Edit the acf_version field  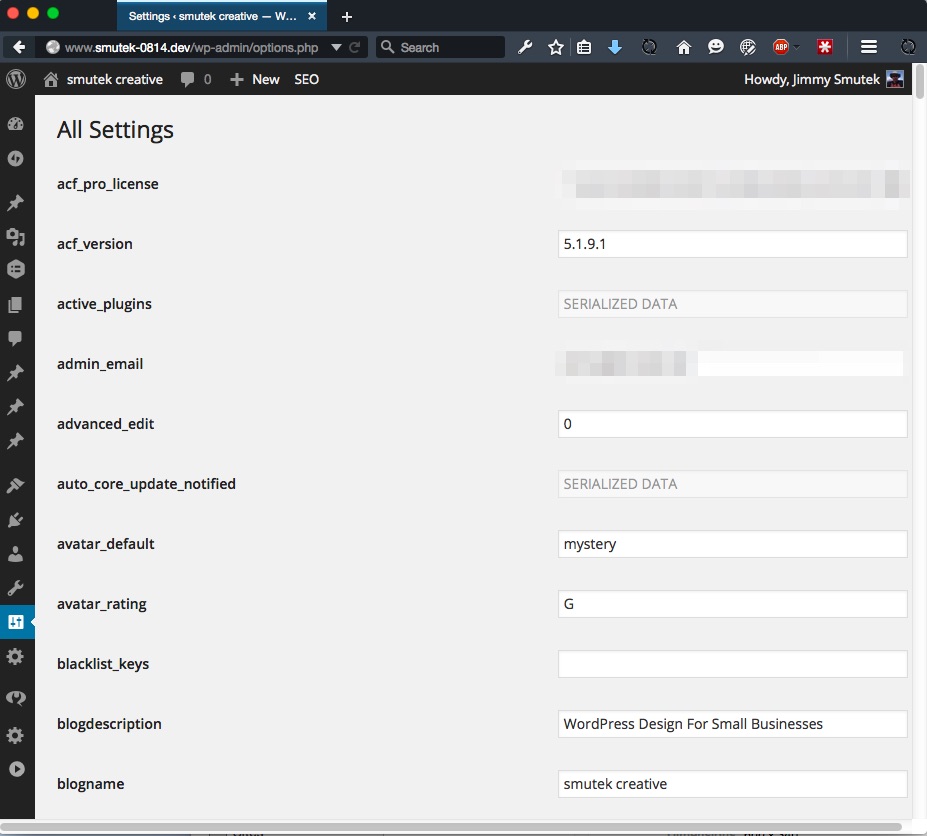click(x=732, y=244)
